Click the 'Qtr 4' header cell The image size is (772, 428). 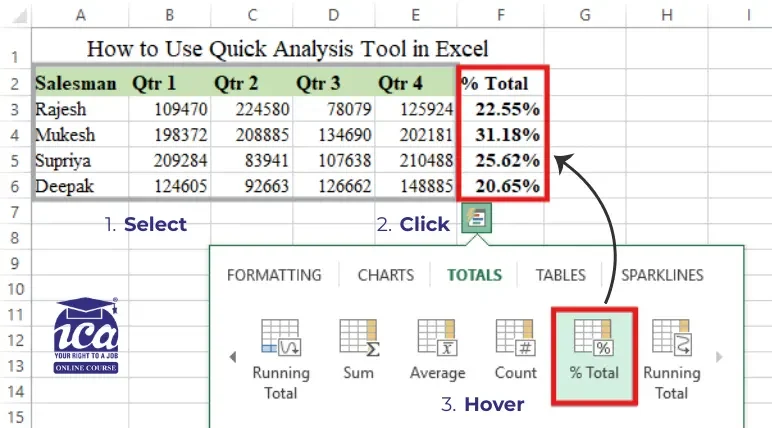pyautogui.click(x=416, y=83)
